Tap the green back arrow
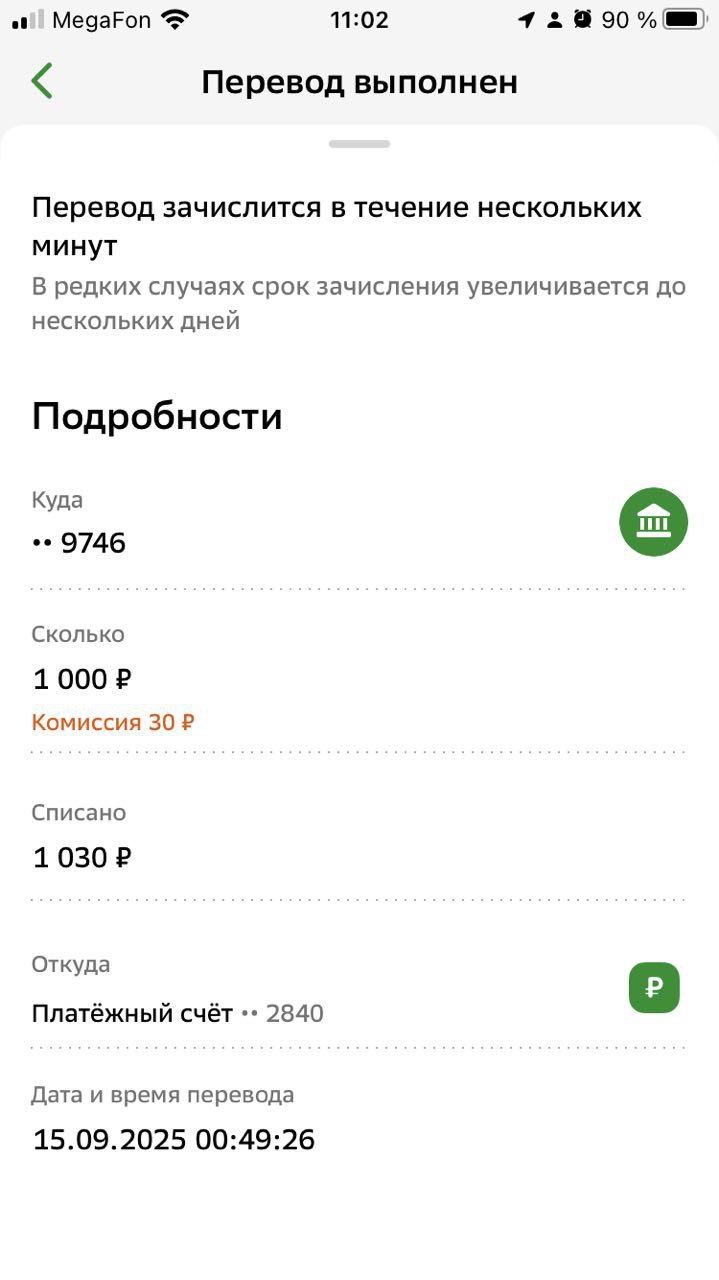The height and width of the screenshot is (1280, 719). click(x=42, y=81)
